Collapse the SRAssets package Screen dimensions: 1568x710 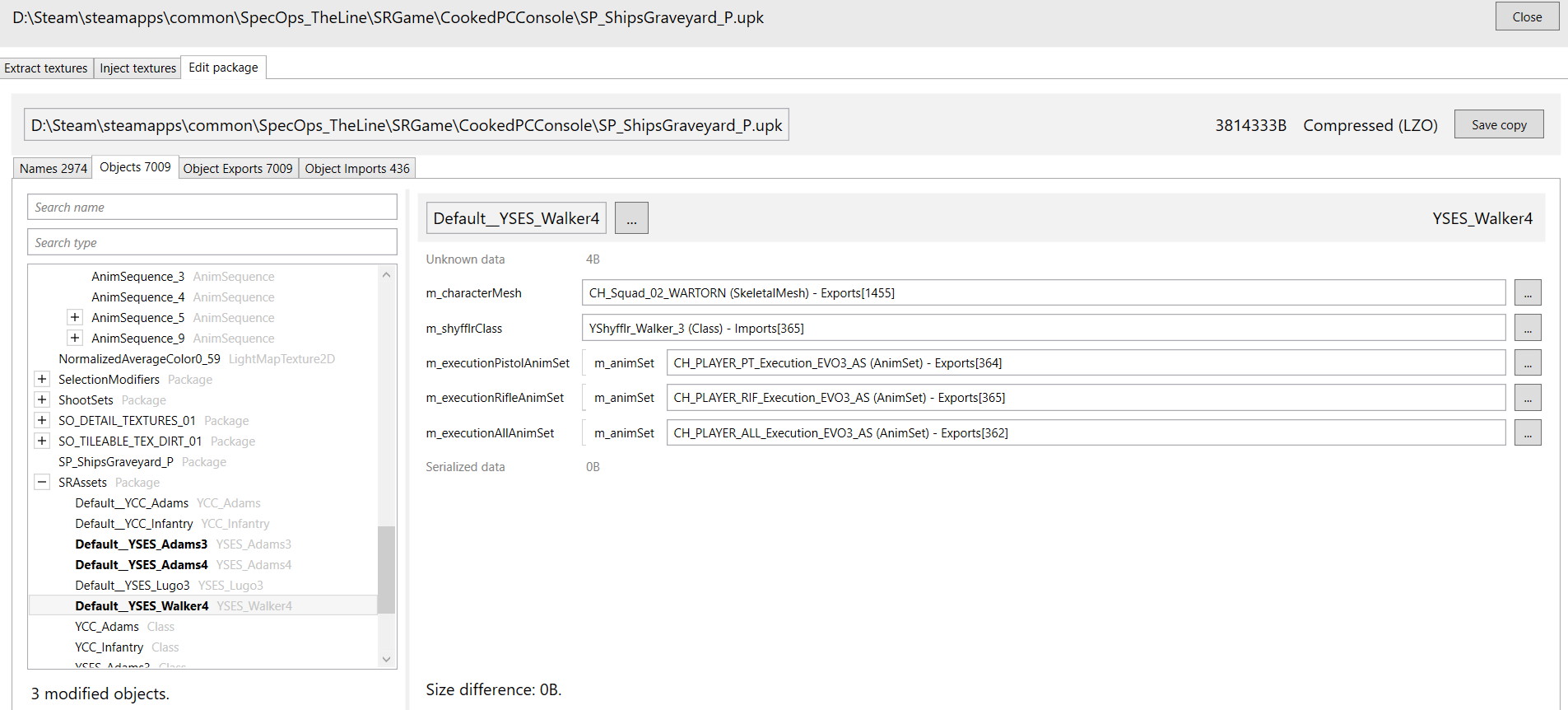coord(42,482)
